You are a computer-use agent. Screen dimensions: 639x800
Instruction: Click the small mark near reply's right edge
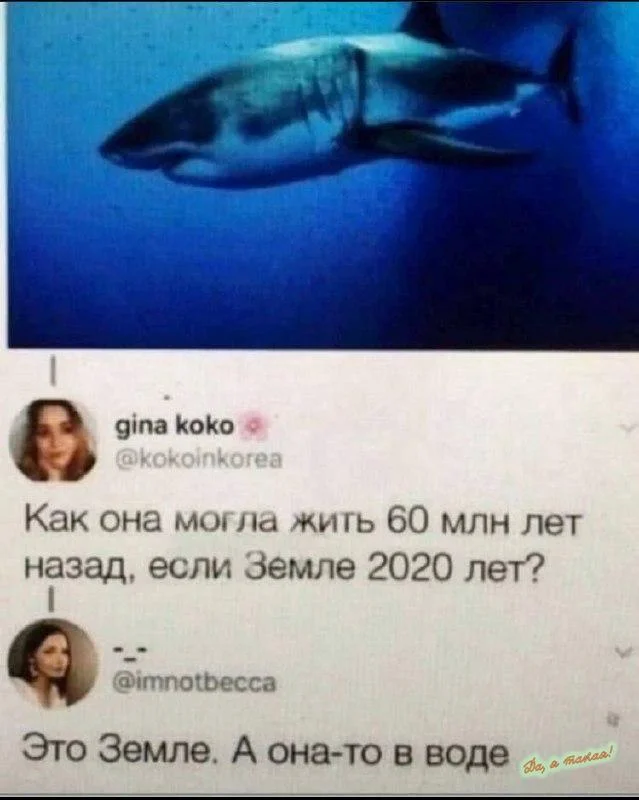(x=617, y=721)
